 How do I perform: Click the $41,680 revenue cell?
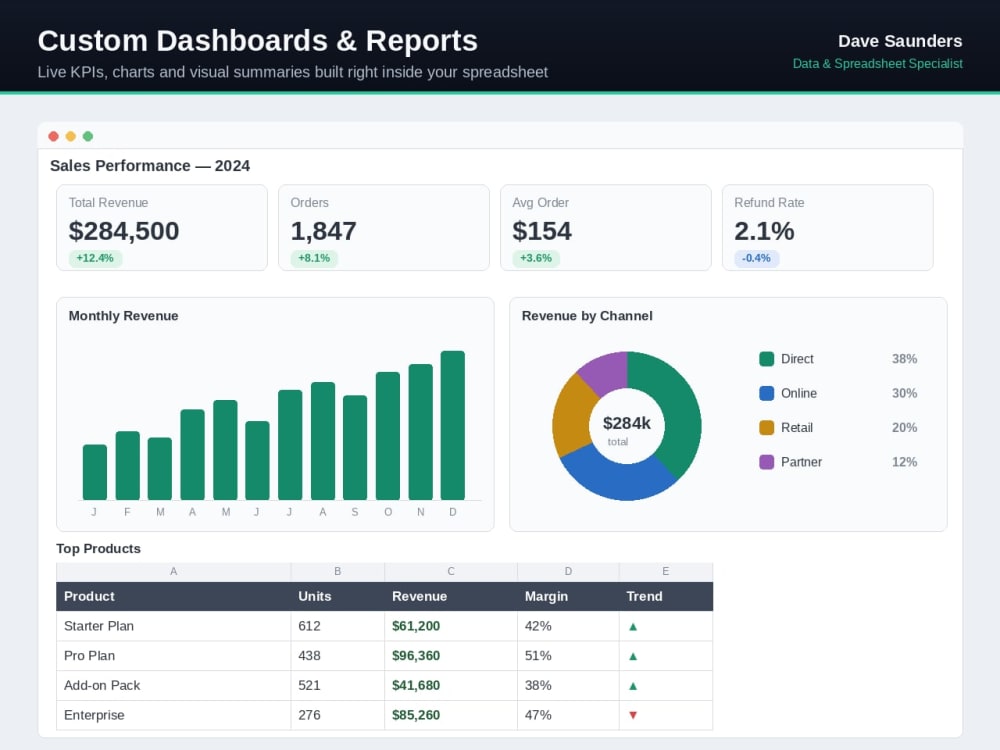(451, 686)
